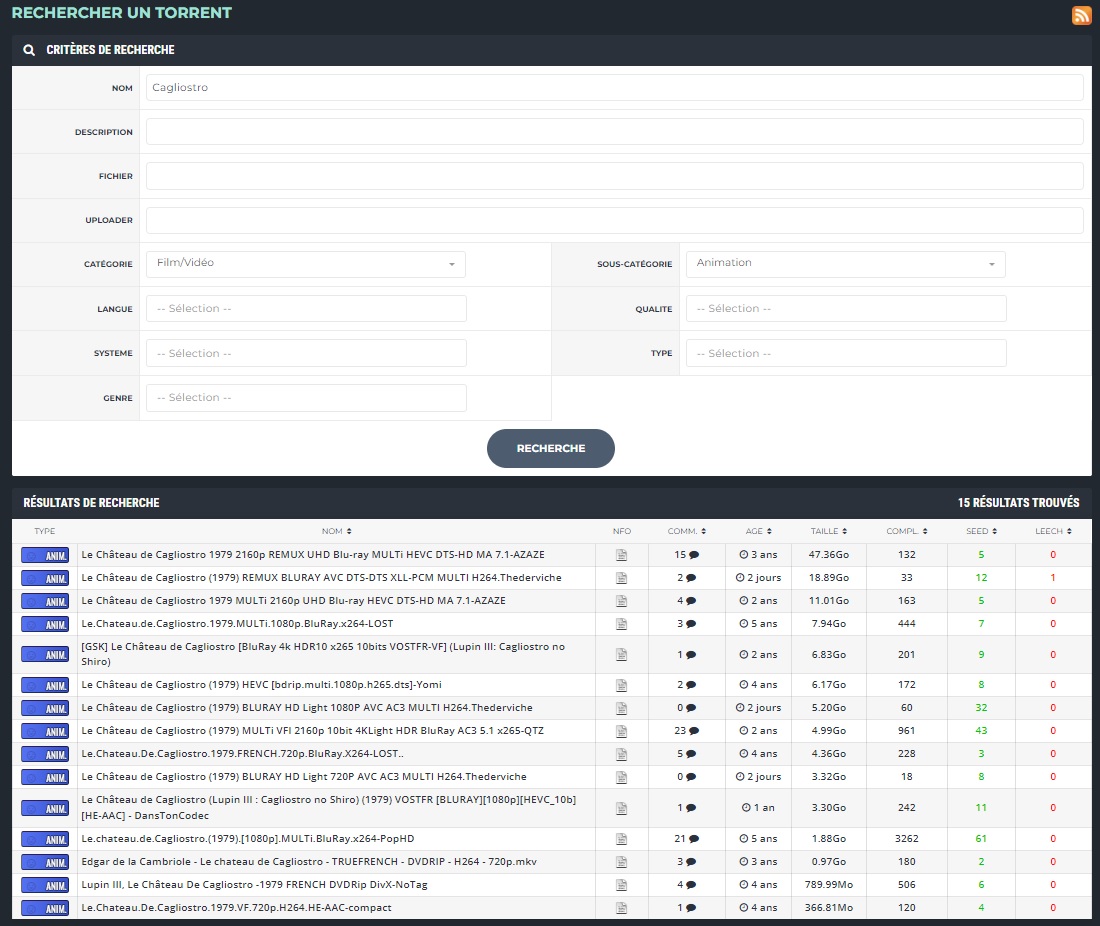Viewport: 1100px width, 926px height.
Task: Open comments bubble showing 23 comments
Action: (x=694, y=731)
